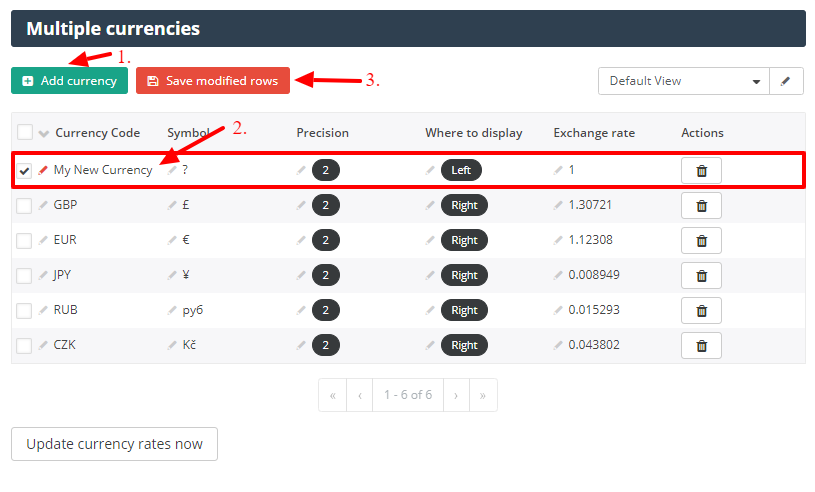Check the GBP row checkbox
The height and width of the screenshot is (492, 815).
[24, 206]
